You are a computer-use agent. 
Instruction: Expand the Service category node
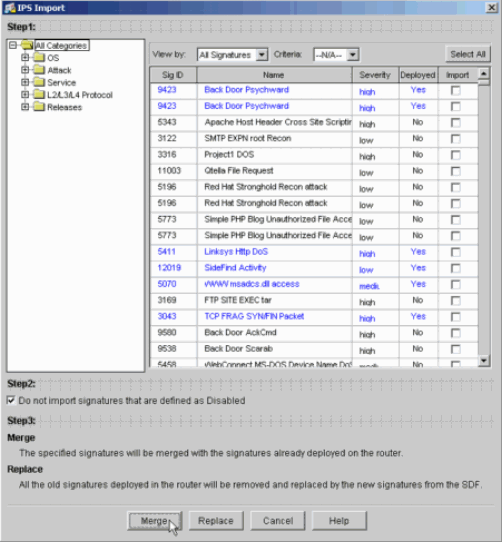click(x=25, y=82)
